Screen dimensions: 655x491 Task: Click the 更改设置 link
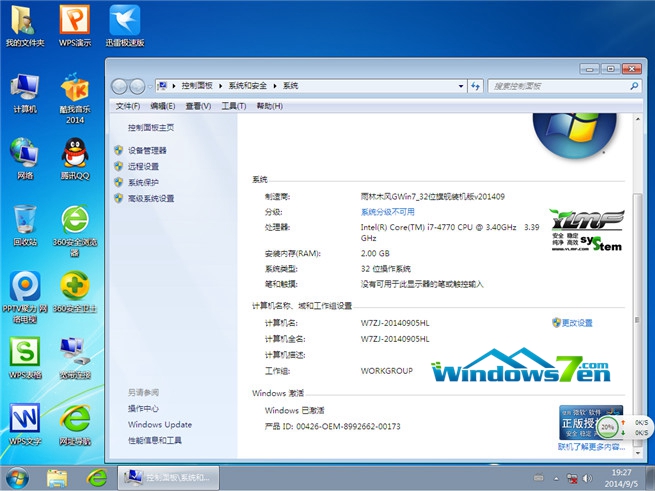coord(576,323)
